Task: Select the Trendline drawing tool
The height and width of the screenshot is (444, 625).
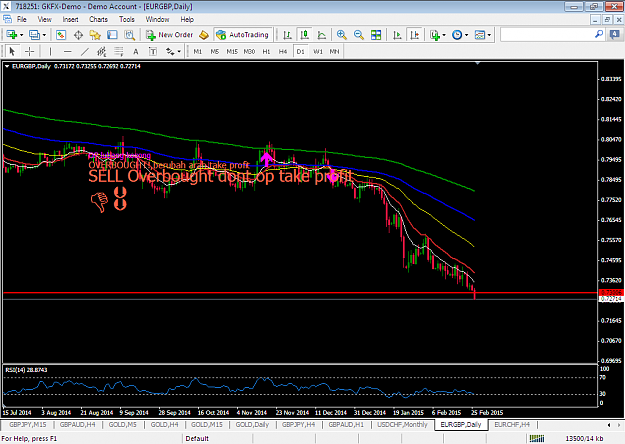Action: 85,51
